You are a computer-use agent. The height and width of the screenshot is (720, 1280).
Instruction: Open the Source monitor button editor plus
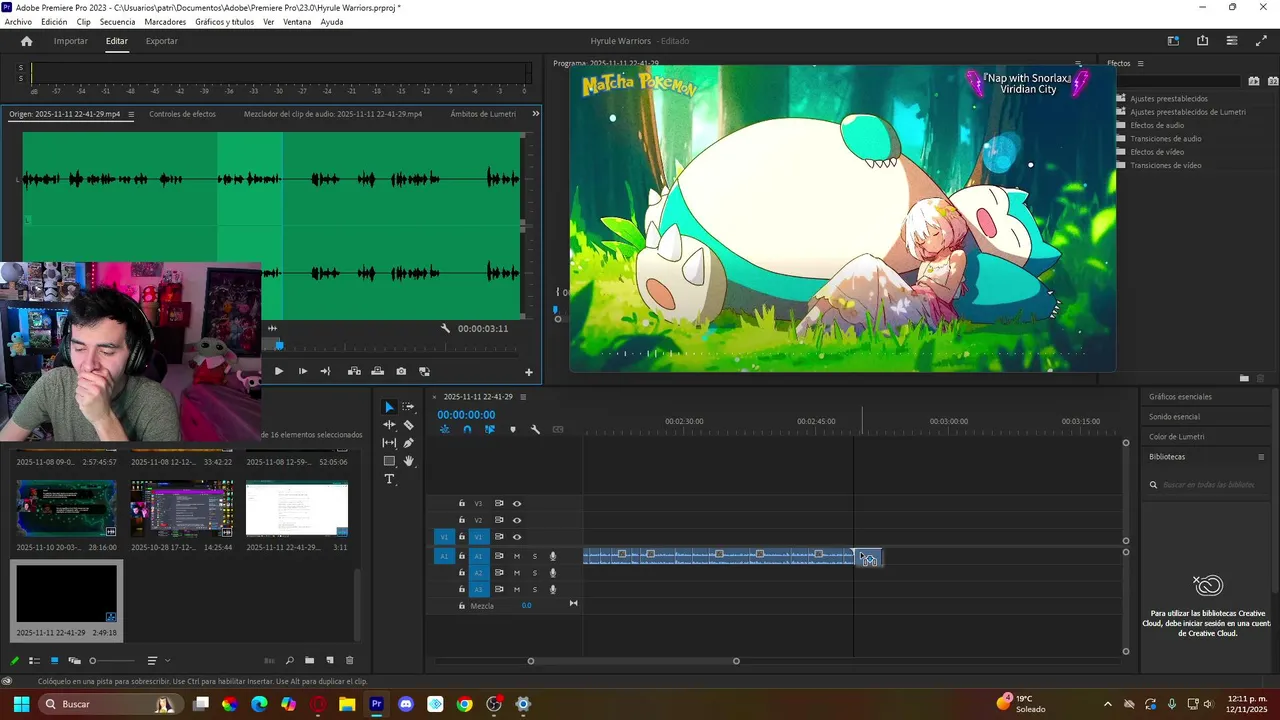529,372
